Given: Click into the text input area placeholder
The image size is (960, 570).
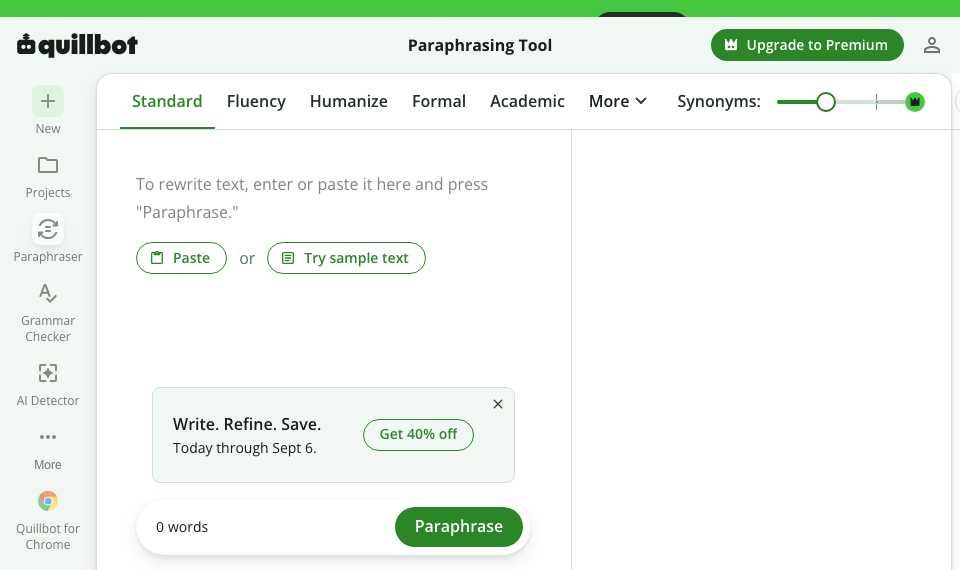Looking at the screenshot, I should [312, 198].
